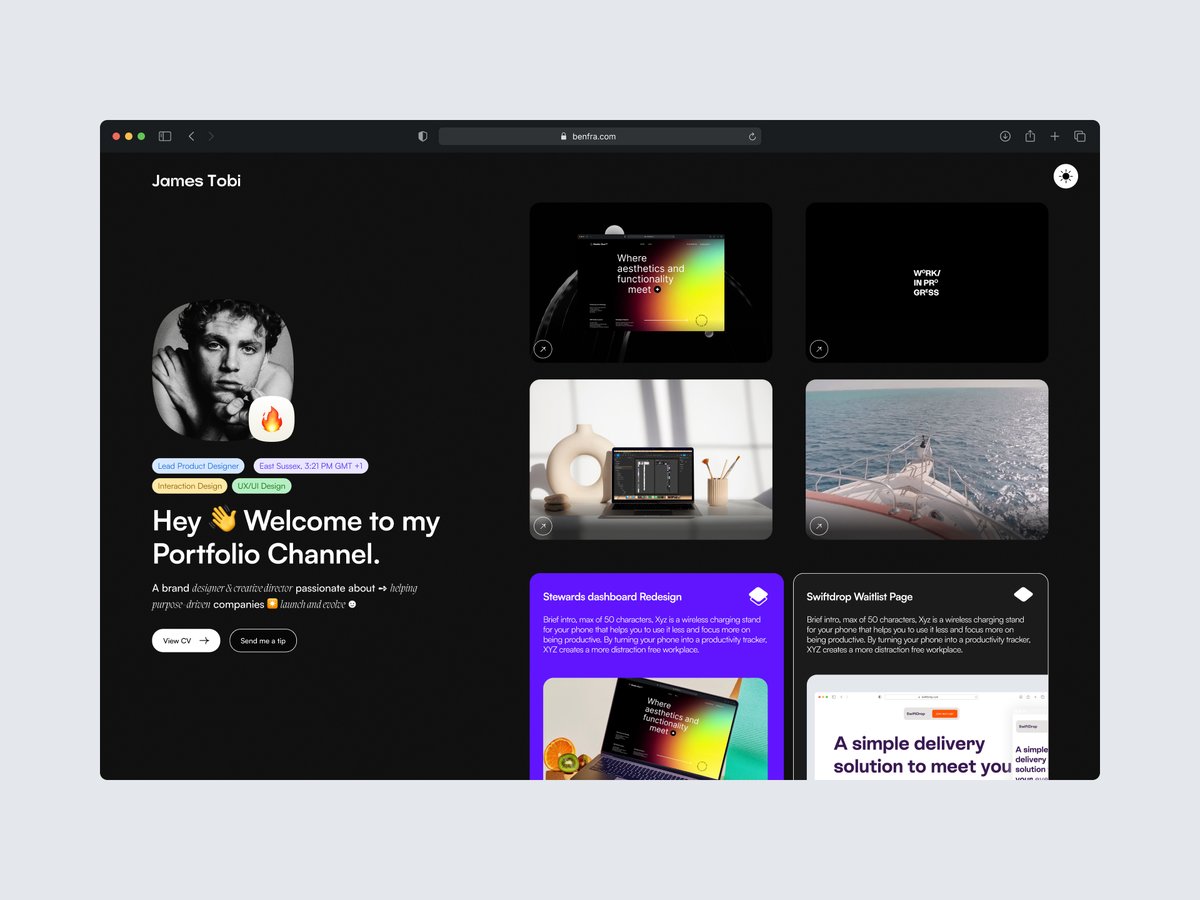This screenshot has width=1200, height=900.
Task: Open the Stewards dashboard Redesign title
Action: (612, 597)
